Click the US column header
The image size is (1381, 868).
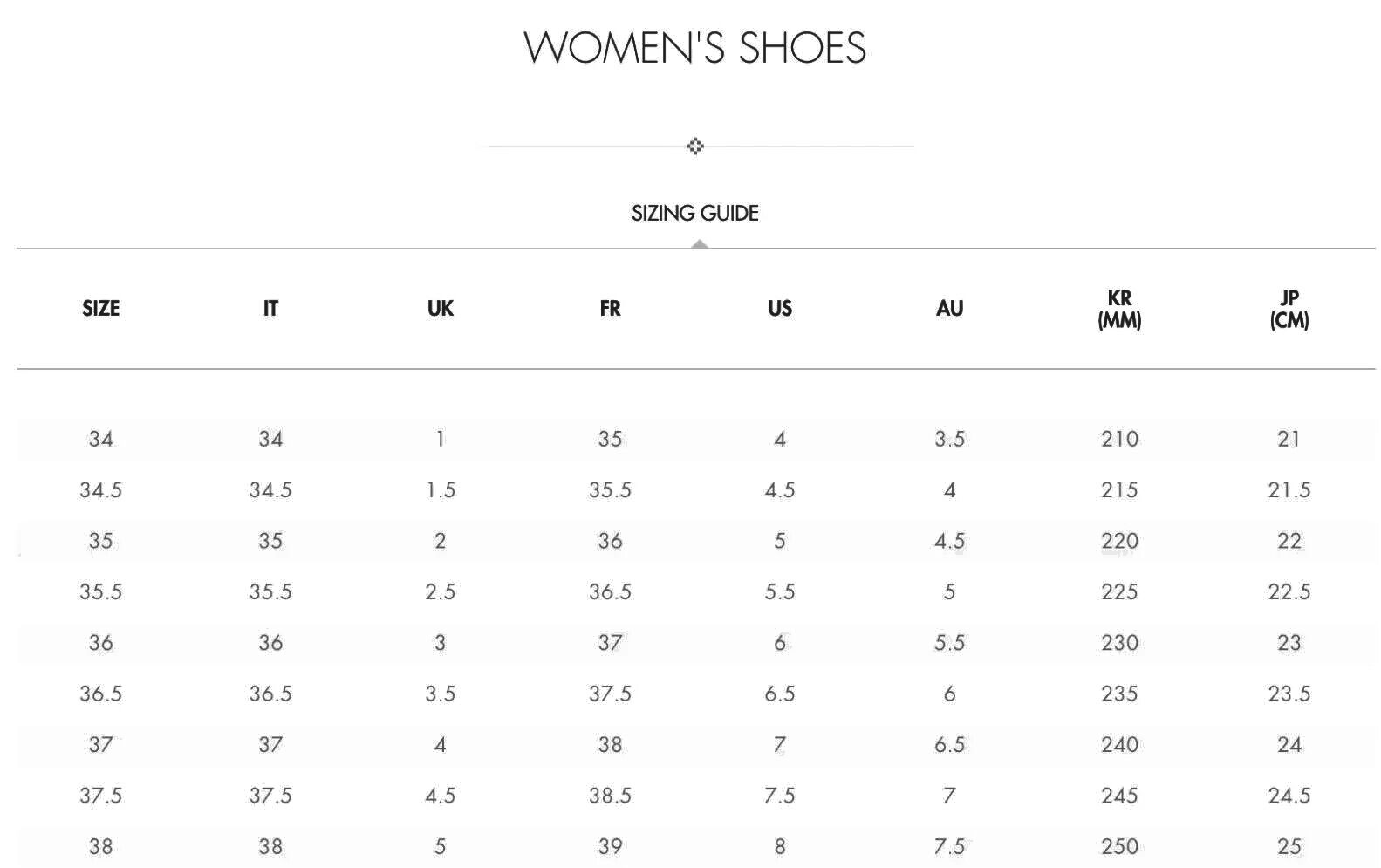tap(780, 309)
